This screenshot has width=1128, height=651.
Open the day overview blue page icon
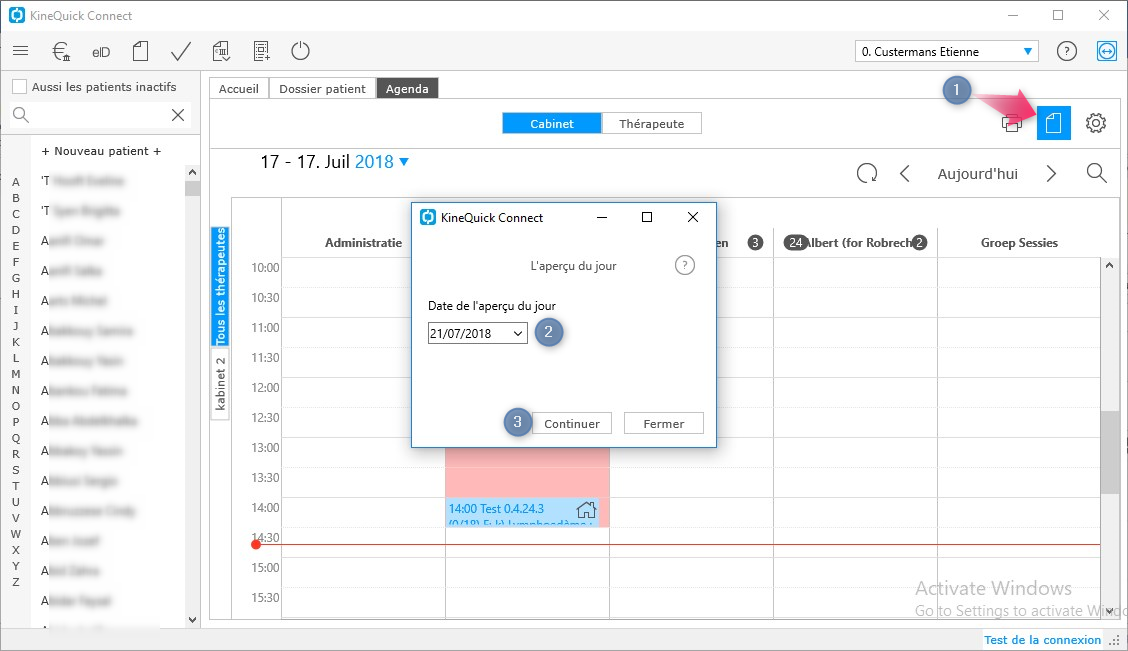coord(1053,123)
